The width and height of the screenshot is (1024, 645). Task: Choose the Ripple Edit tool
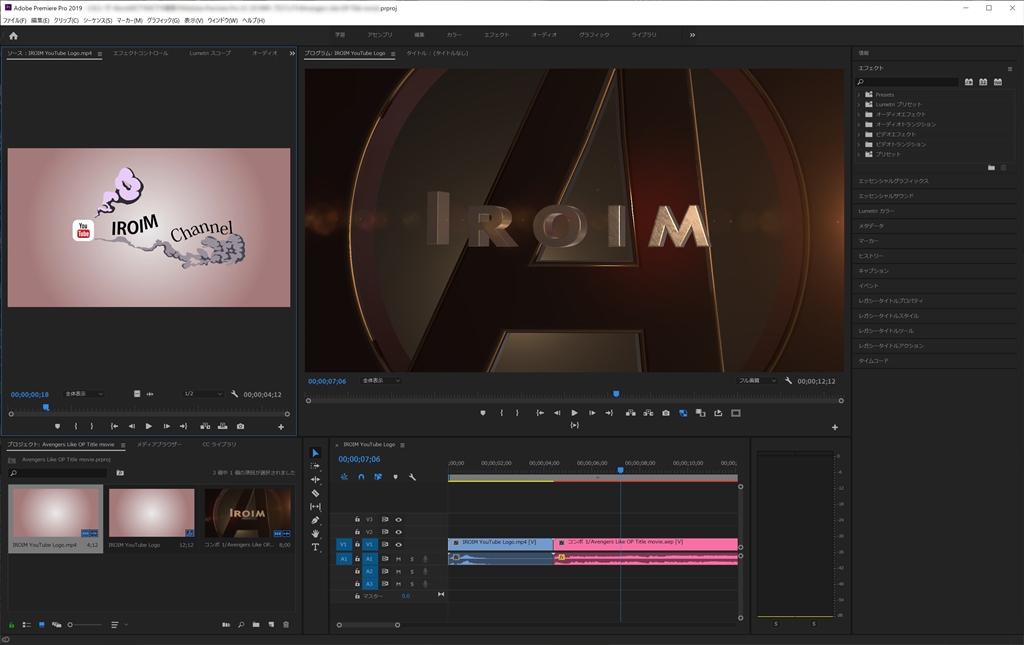coord(316,480)
